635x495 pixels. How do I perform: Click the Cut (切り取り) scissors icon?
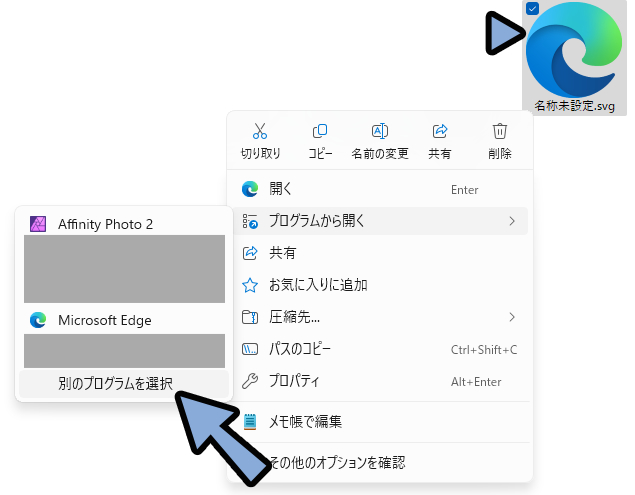260,131
